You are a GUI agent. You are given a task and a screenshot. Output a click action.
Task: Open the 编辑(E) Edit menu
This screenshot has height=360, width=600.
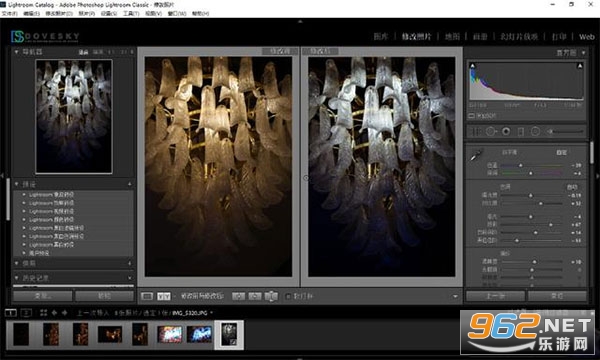click(x=31, y=13)
